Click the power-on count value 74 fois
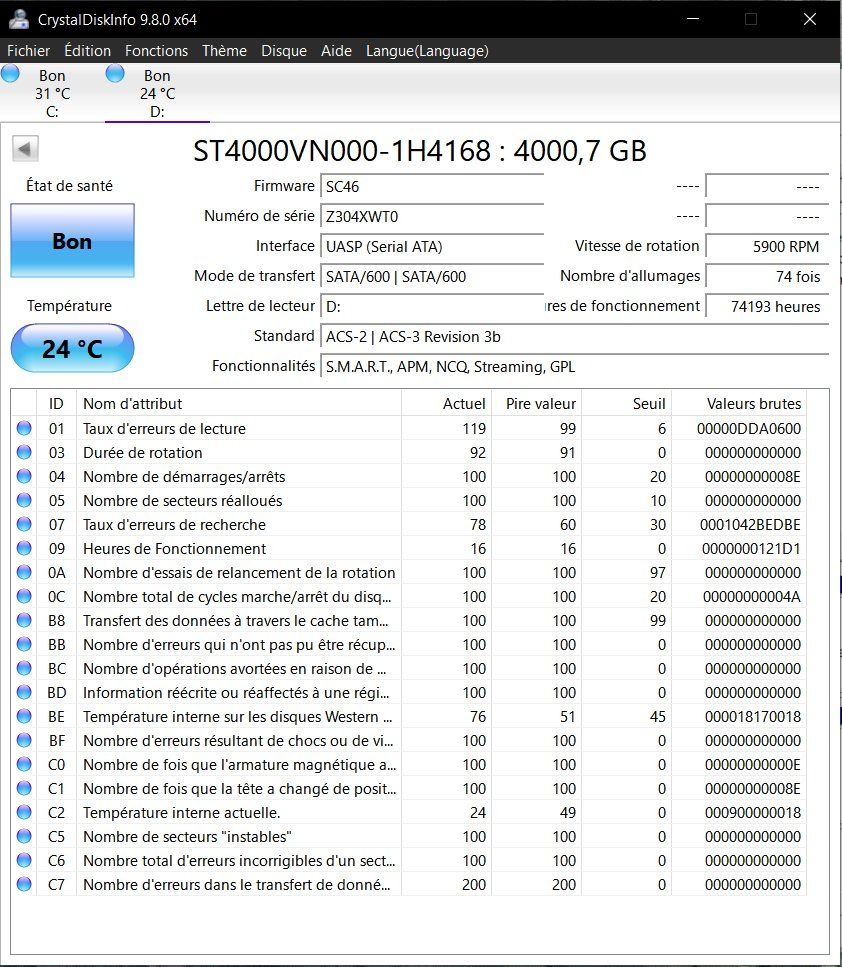 click(x=767, y=276)
